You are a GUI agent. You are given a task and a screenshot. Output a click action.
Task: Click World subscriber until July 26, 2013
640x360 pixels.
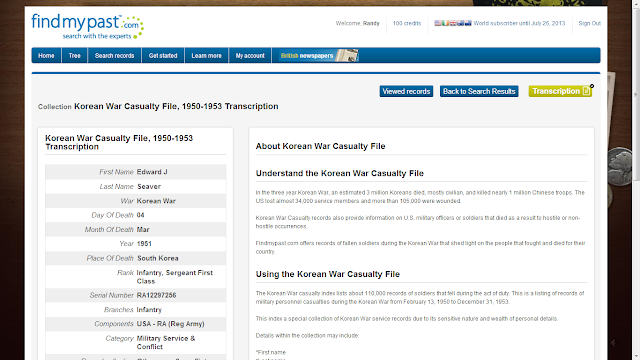click(519, 23)
